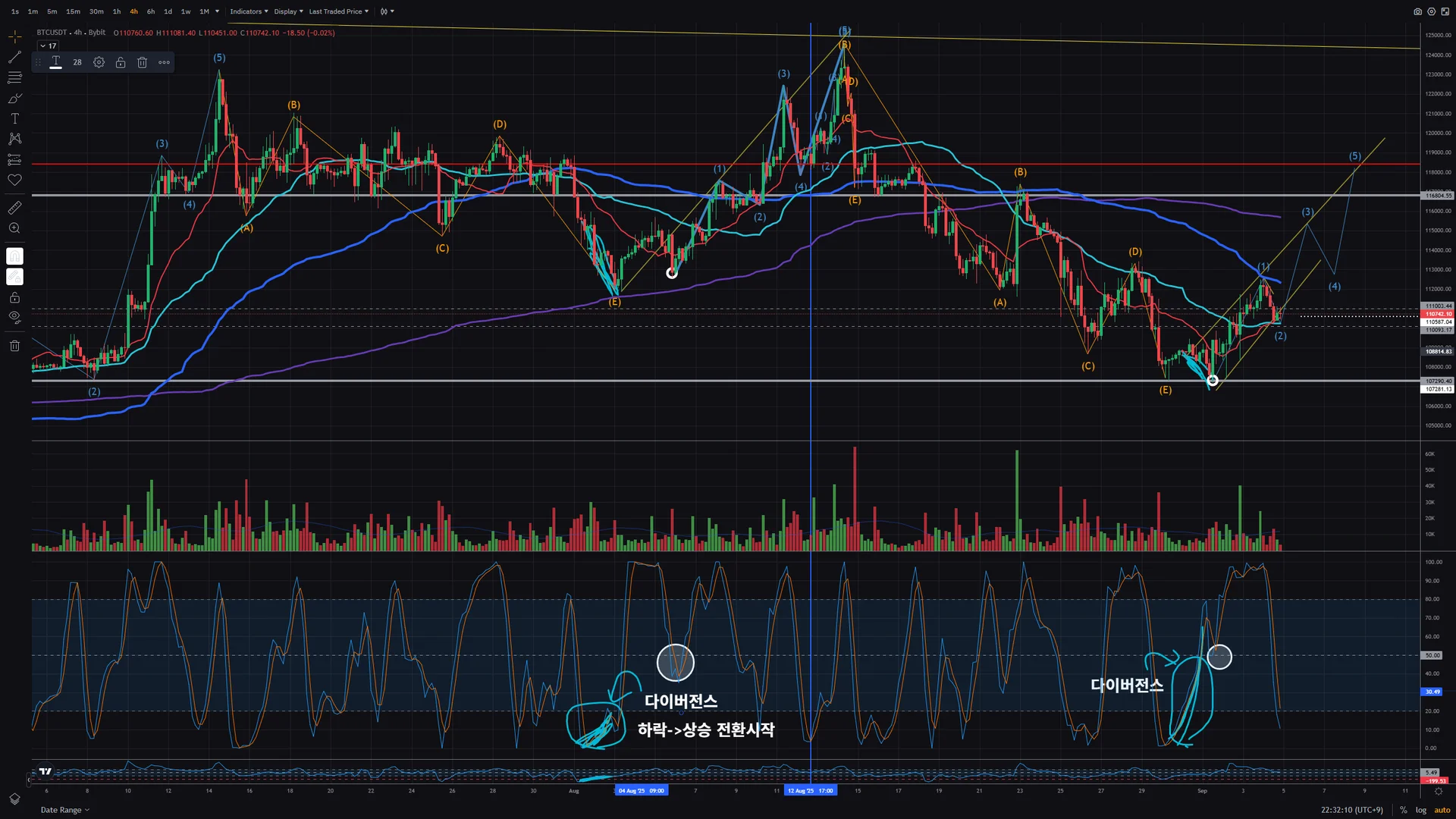Open the Date Range selector
Image resolution: width=1456 pixels, height=819 pixels.
point(64,810)
